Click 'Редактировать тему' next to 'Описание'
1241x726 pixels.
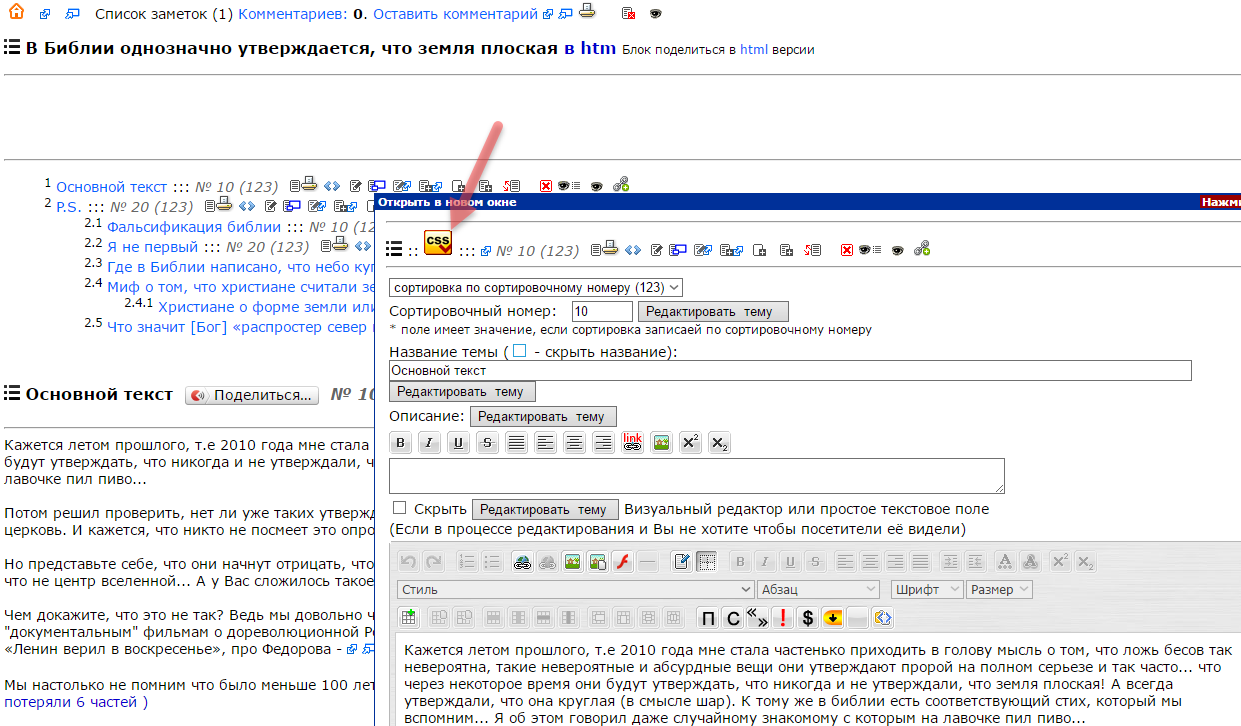coord(544,416)
